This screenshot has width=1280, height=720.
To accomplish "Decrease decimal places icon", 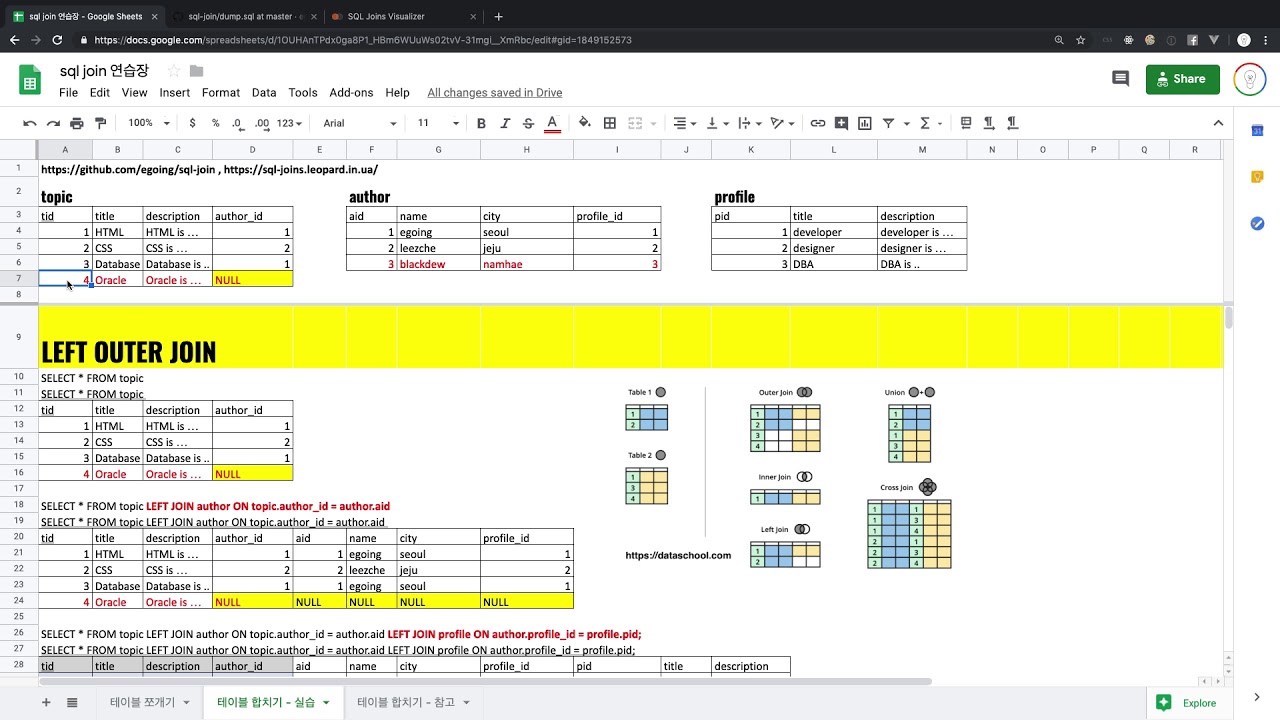I will (238, 123).
